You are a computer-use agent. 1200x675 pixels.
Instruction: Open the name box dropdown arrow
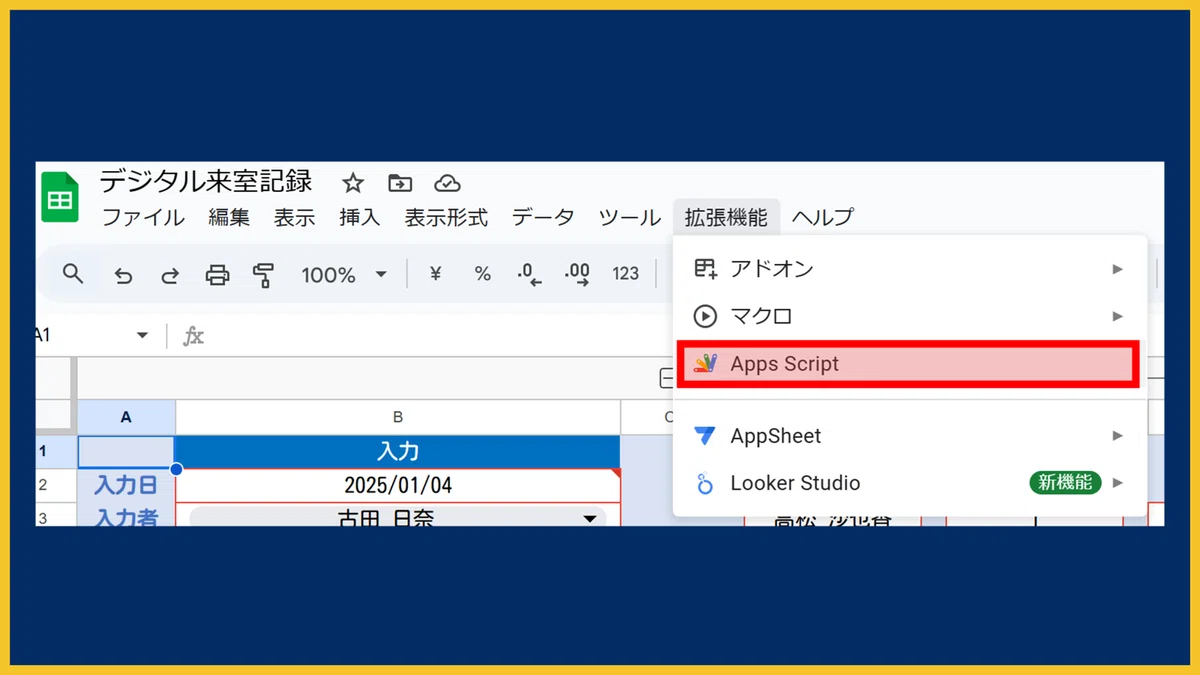click(142, 336)
